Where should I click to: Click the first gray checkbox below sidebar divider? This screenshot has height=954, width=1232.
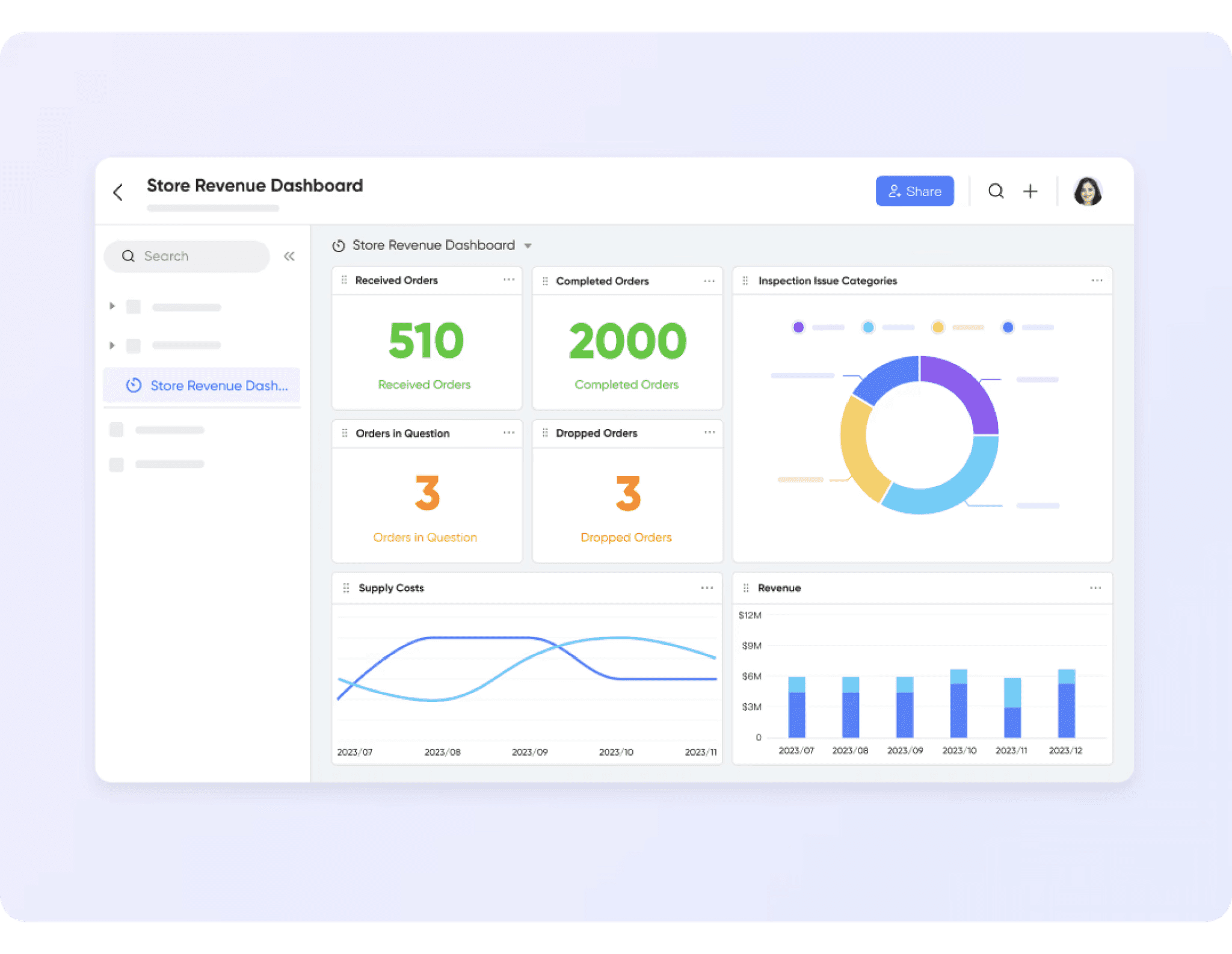pyautogui.click(x=117, y=429)
